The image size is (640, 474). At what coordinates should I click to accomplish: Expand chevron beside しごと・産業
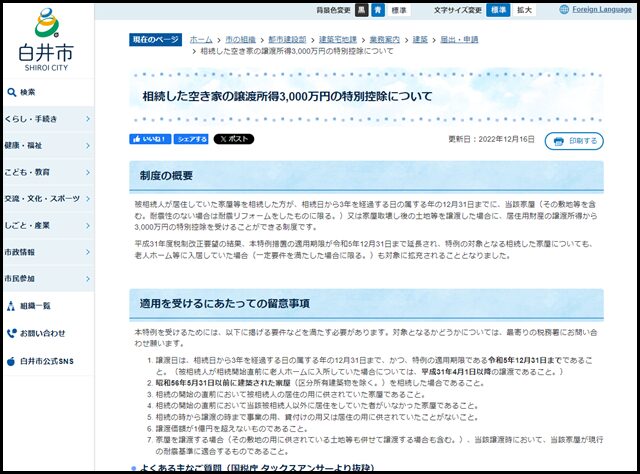(x=88, y=225)
